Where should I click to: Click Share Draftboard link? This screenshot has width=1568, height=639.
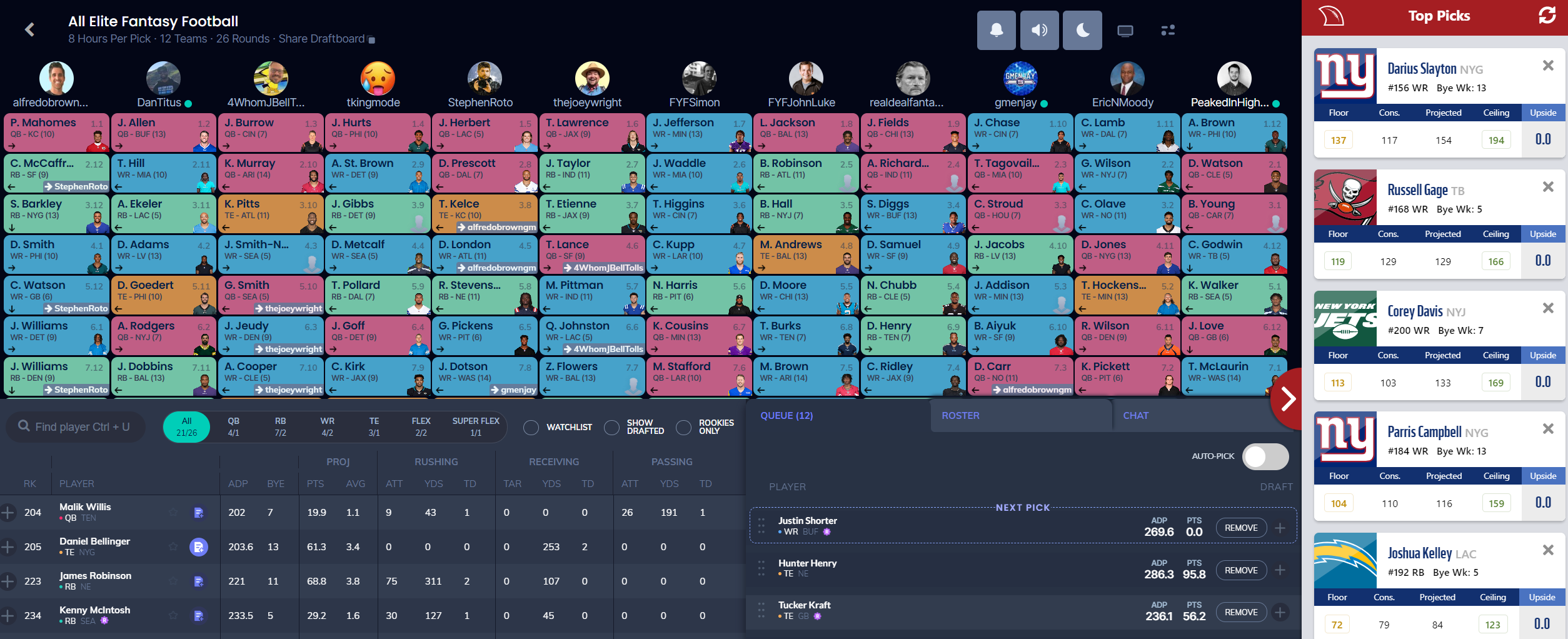(321, 39)
